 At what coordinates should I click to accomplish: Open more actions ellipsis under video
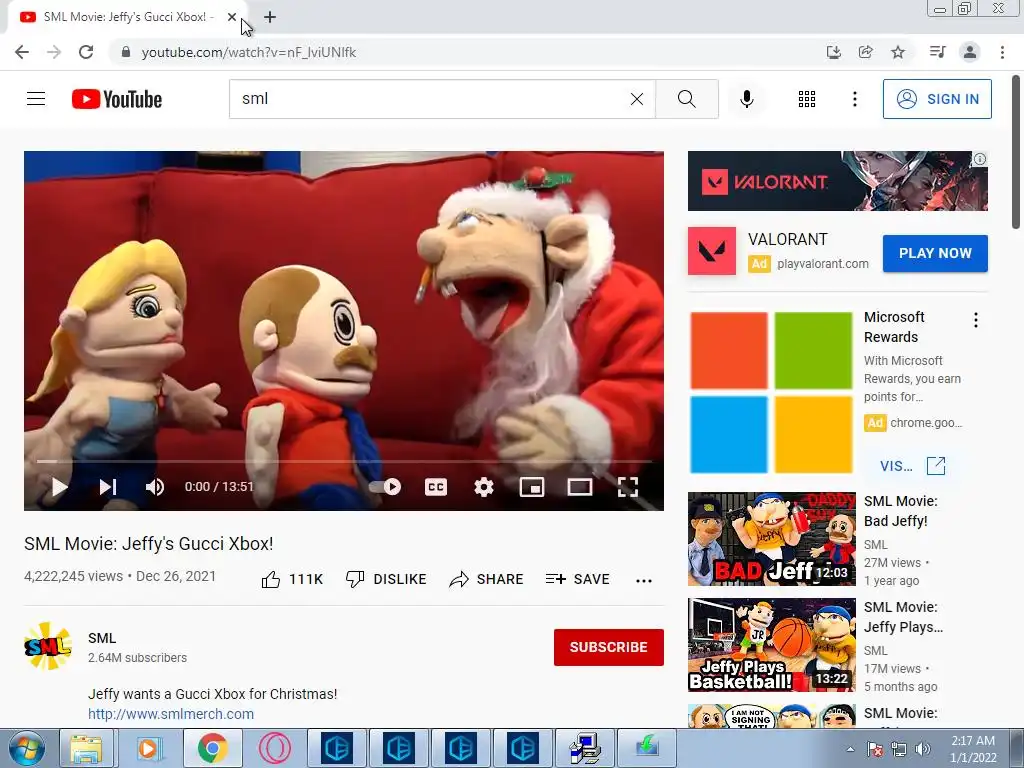pyautogui.click(x=644, y=581)
